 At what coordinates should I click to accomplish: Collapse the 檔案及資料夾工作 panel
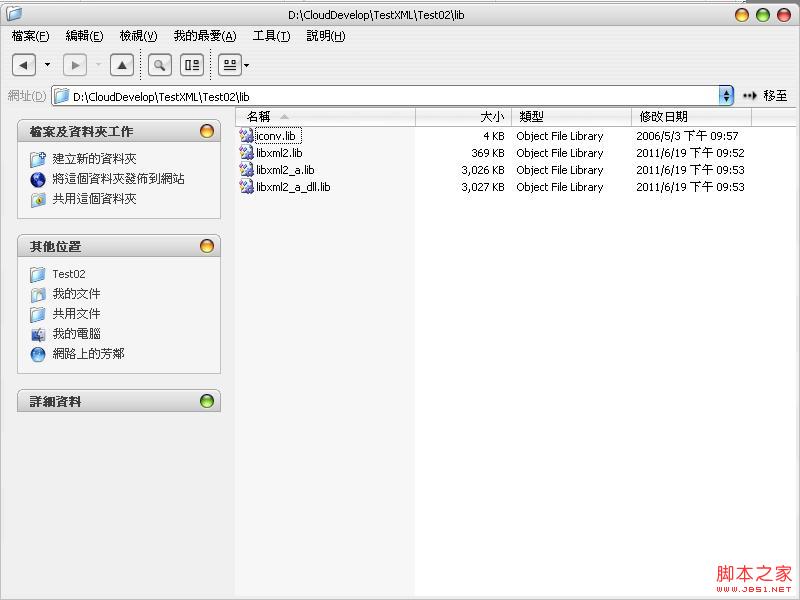click(207, 131)
